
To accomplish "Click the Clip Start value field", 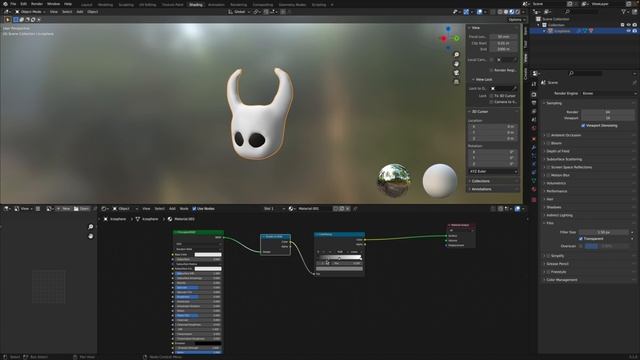I will tap(503, 43).
